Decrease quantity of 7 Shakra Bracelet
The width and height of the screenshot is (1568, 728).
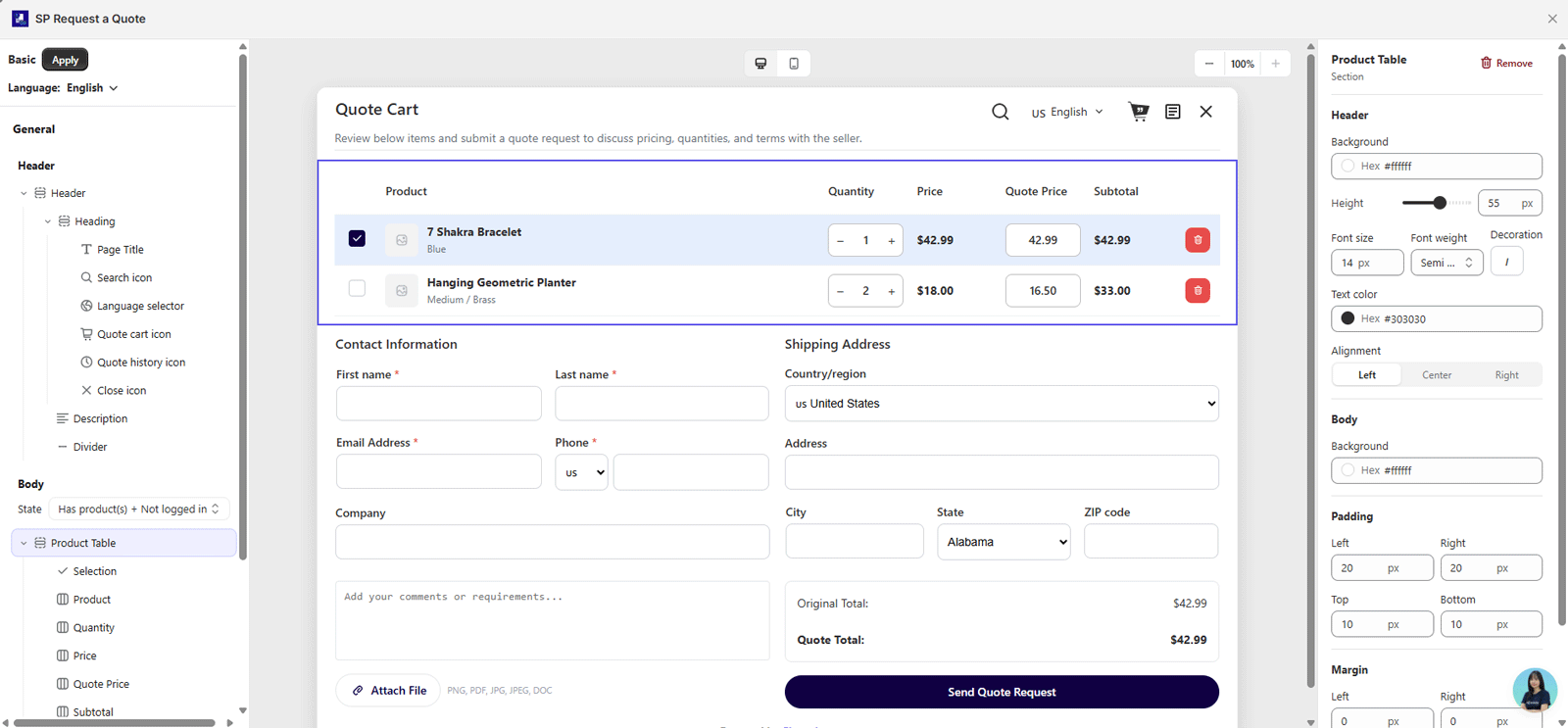click(x=840, y=240)
